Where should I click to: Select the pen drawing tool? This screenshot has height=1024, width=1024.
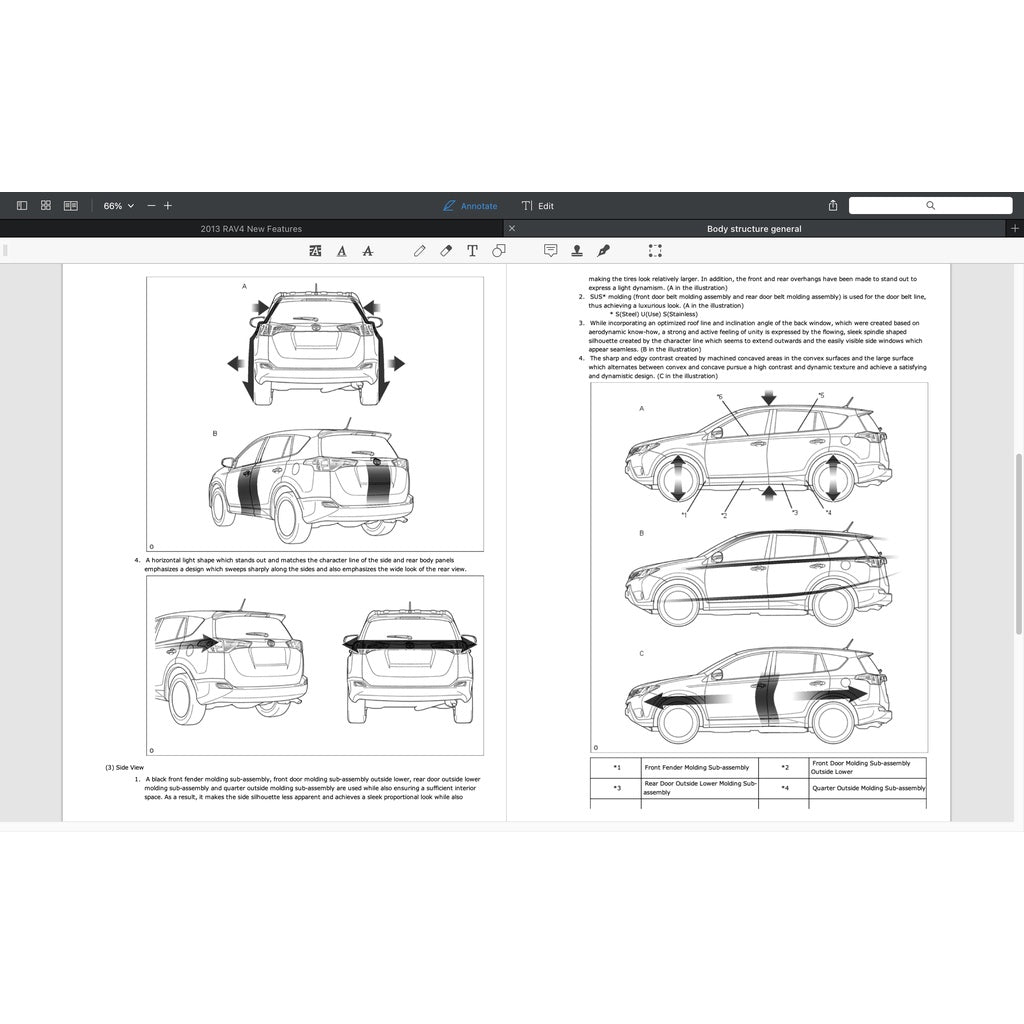[420, 251]
